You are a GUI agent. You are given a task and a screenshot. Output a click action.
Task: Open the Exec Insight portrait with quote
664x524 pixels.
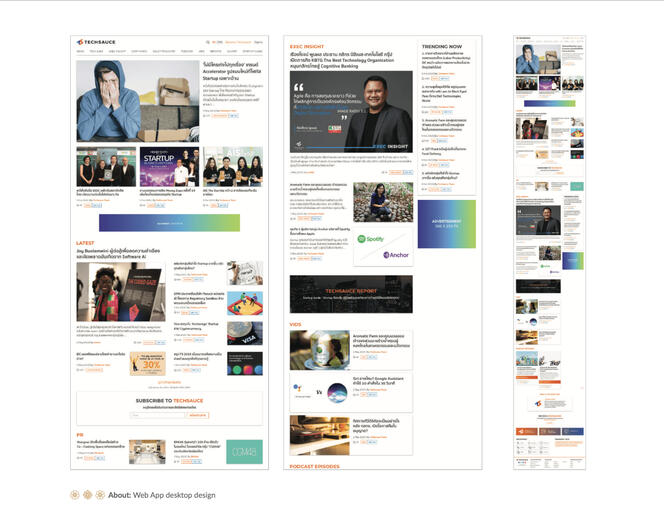pos(351,112)
